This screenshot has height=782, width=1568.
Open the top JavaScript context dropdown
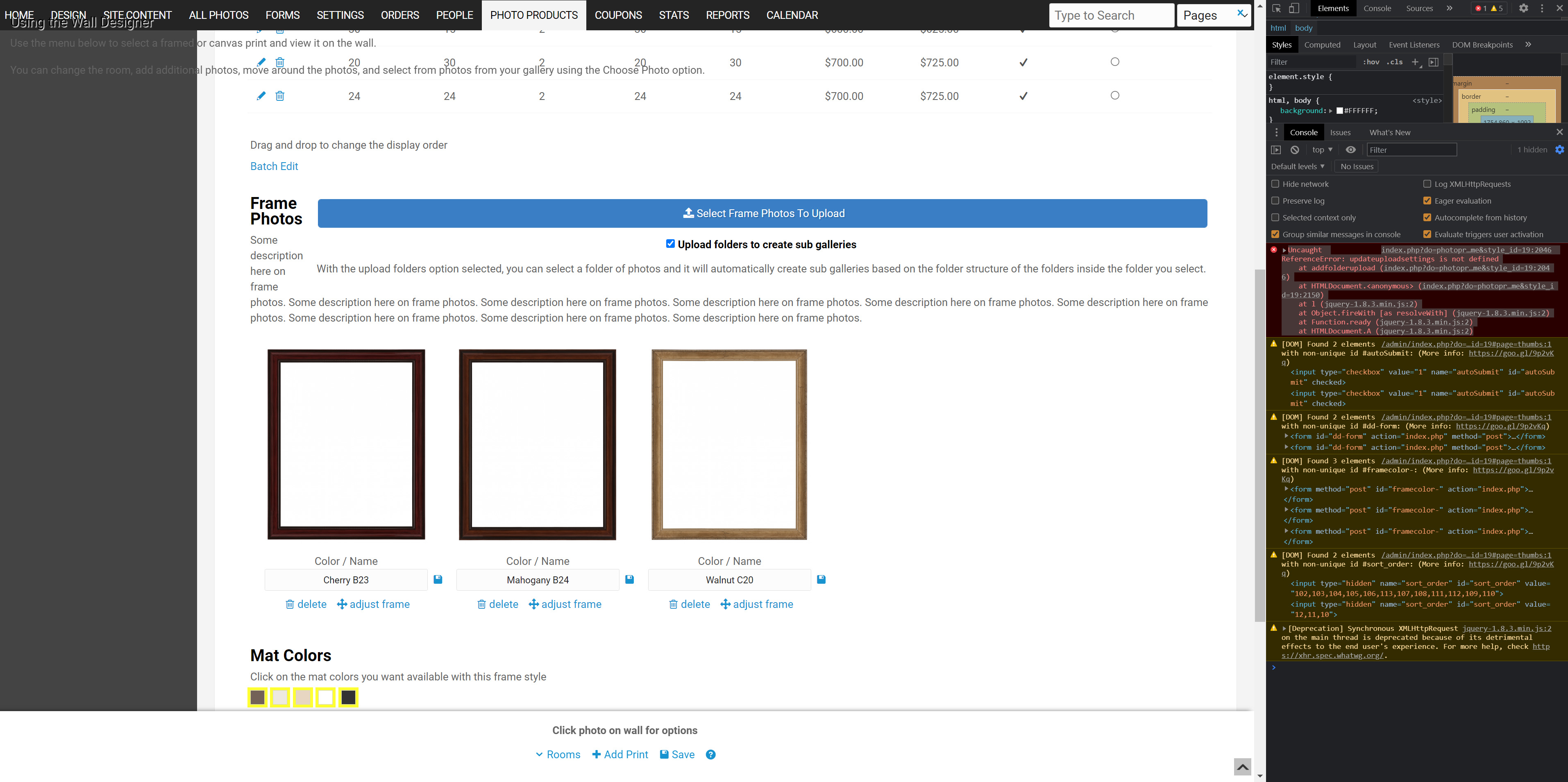click(1322, 150)
